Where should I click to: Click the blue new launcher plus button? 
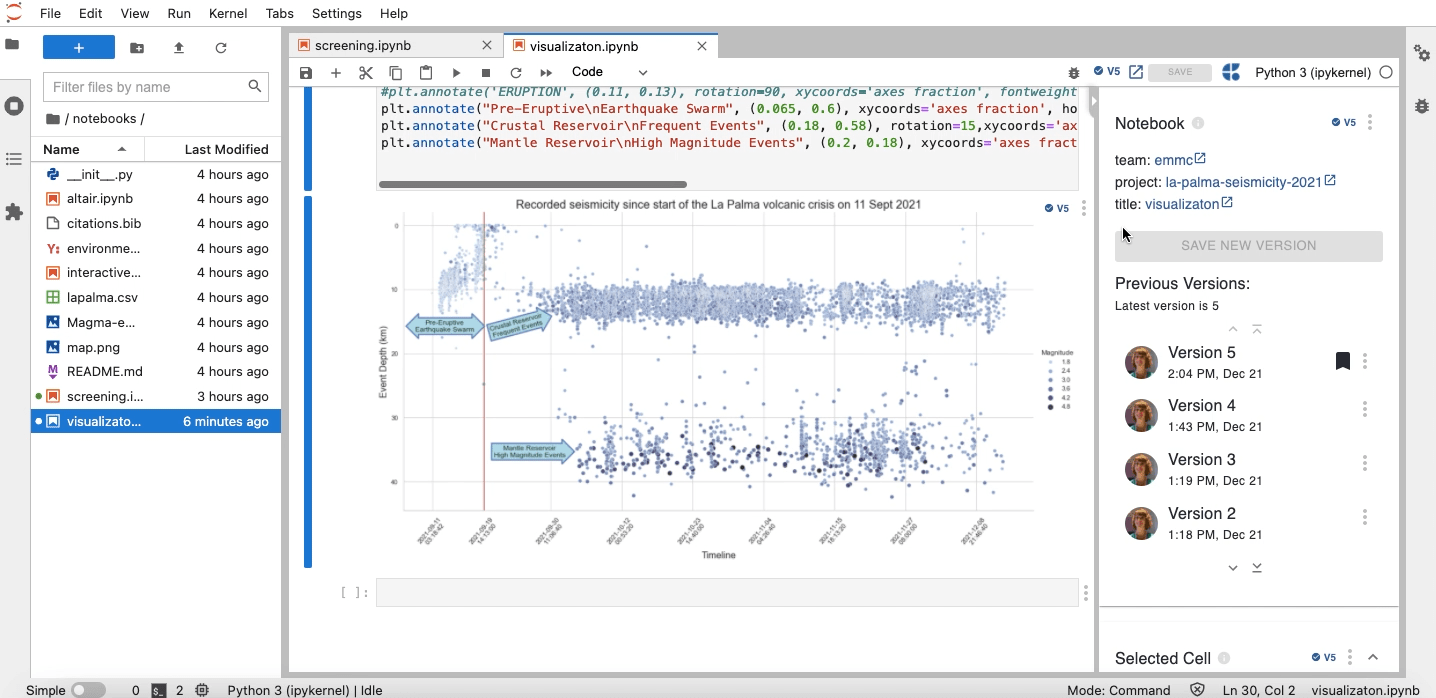tap(79, 48)
